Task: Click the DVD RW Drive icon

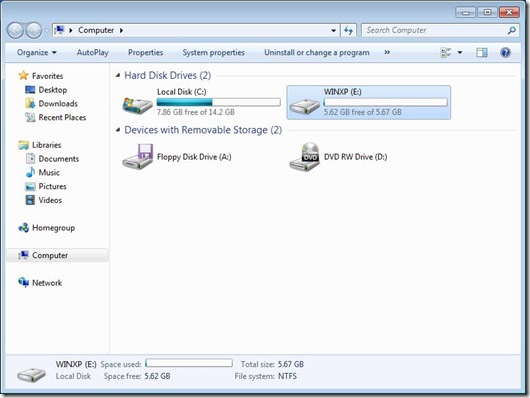Action: pos(305,157)
